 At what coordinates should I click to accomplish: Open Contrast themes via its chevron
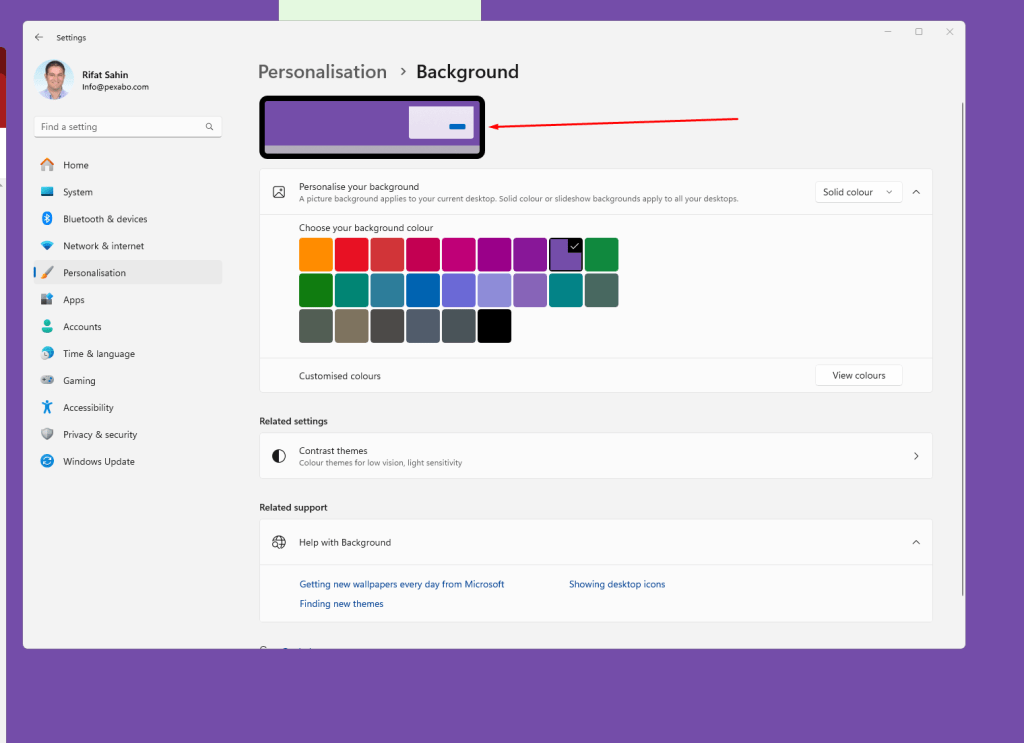pyautogui.click(x=916, y=456)
